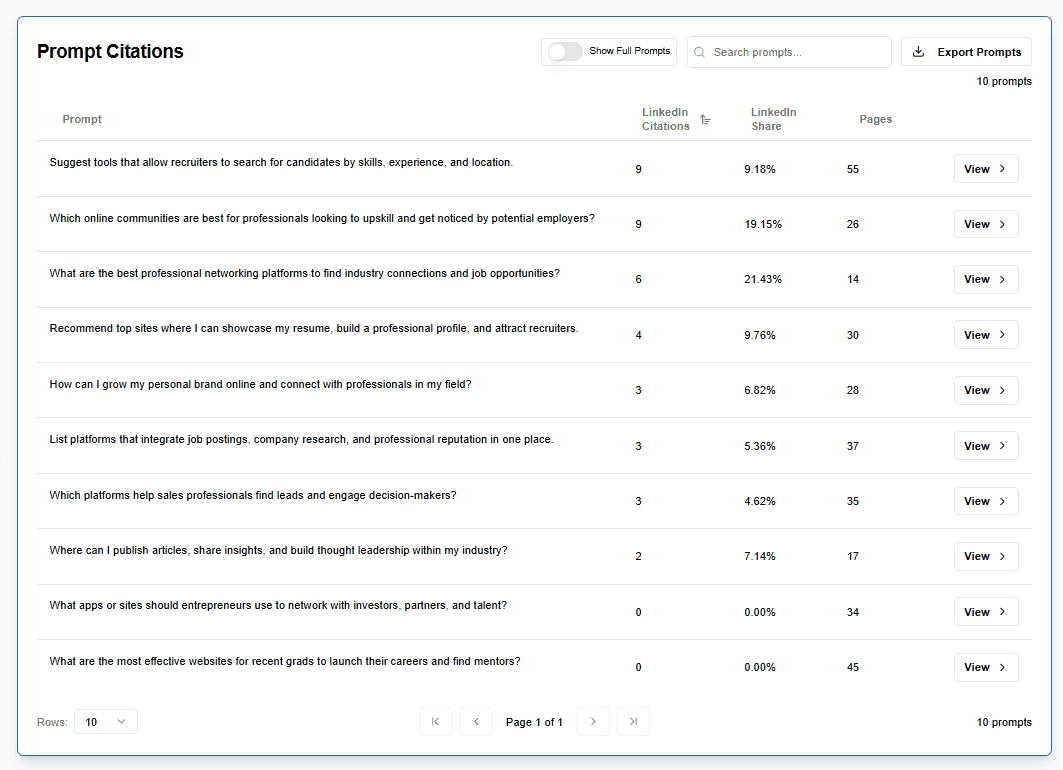Click the 6.82% LinkedIn Share value
This screenshot has height=770, width=1063.
click(x=759, y=390)
